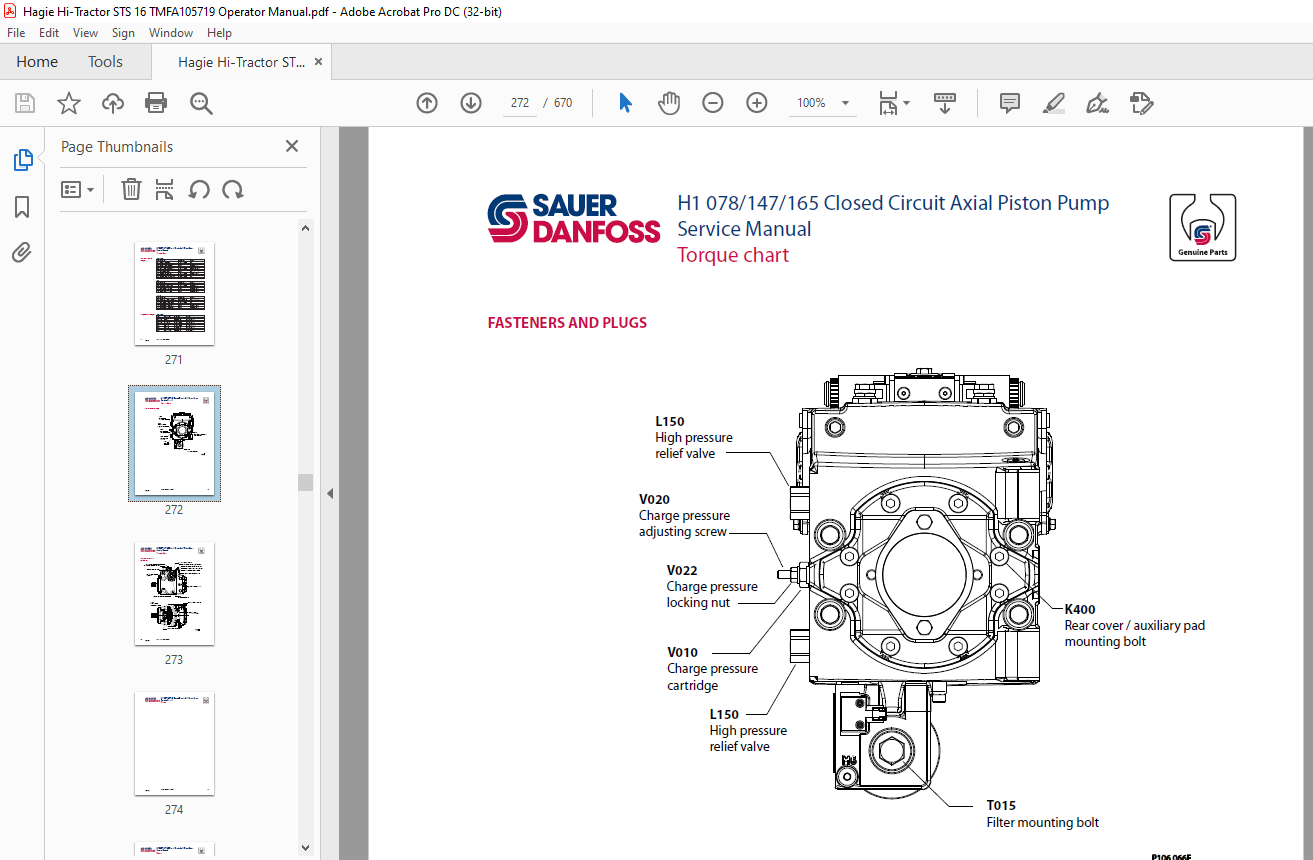Screen dimensions: 1313x860
Task: Click the V020 label in the diagram
Action: click(655, 499)
